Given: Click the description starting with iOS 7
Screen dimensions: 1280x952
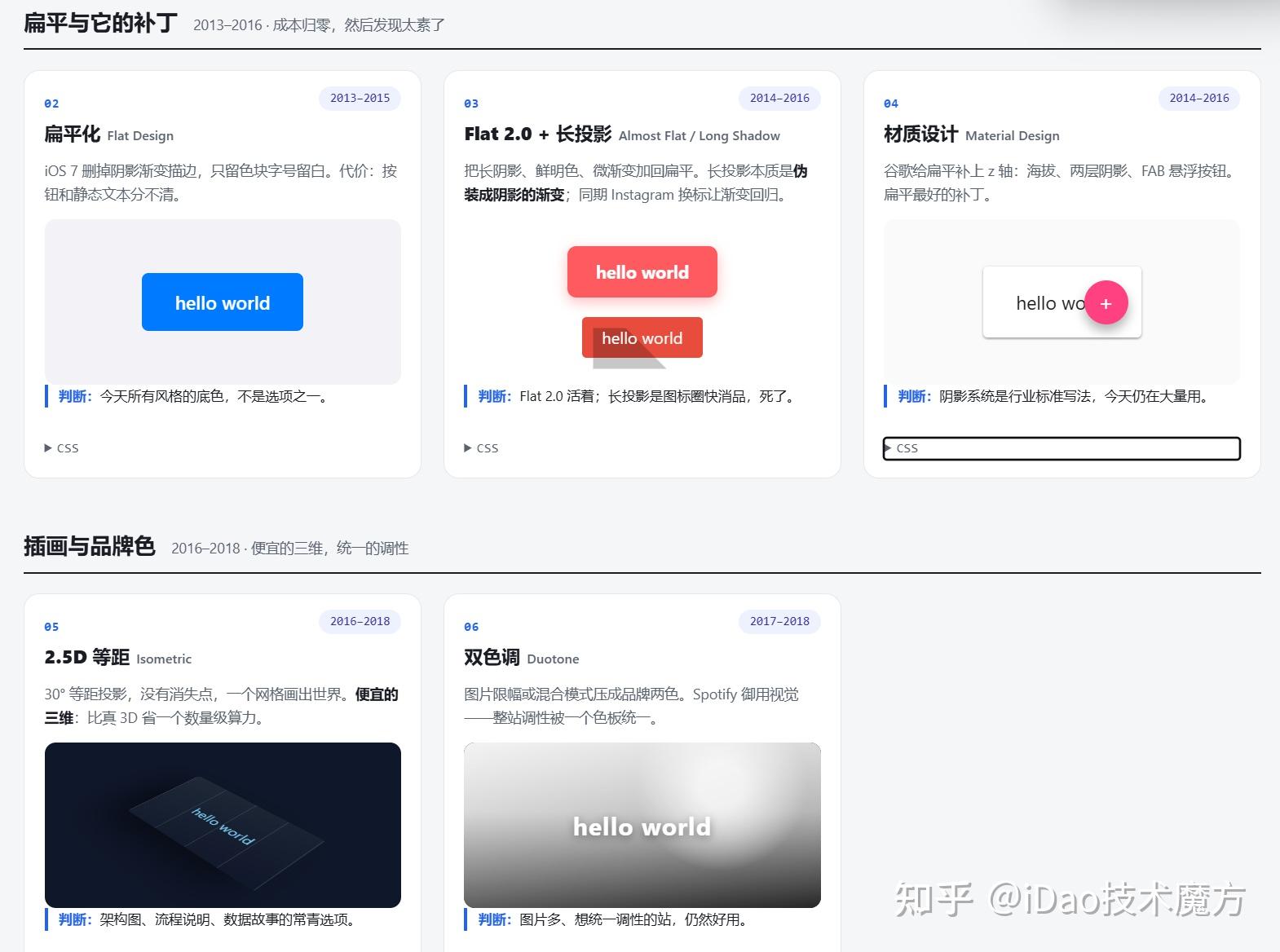Looking at the screenshot, I should (221, 183).
